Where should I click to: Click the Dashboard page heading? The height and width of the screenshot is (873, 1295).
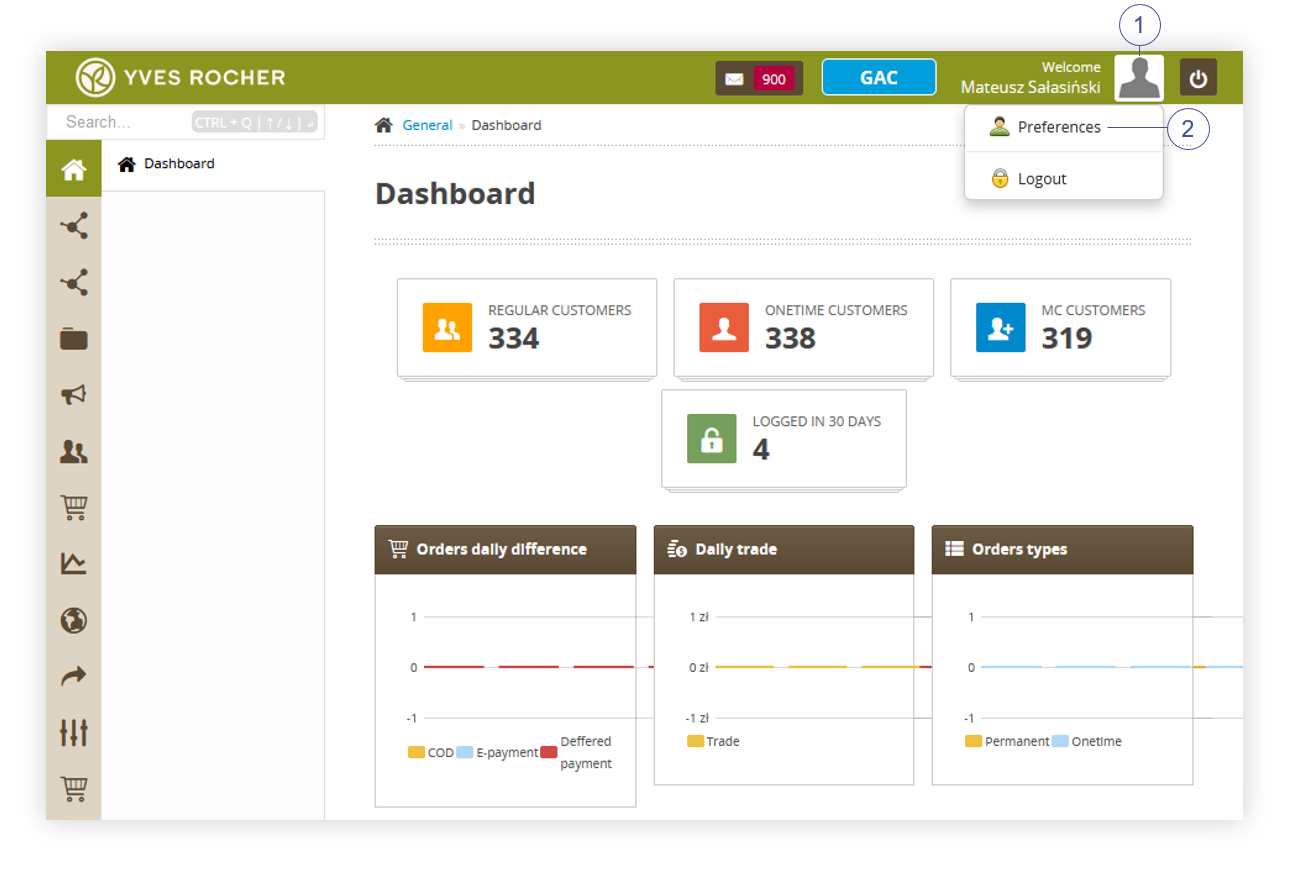click(455, 193)
